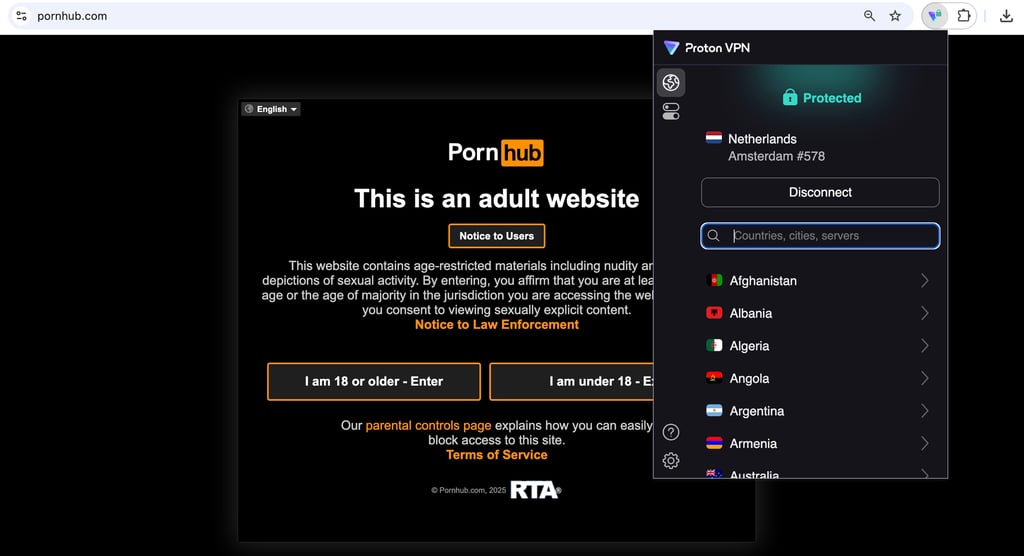Click the Albania flag icon
1024x556 pixels.
(714, 313)
